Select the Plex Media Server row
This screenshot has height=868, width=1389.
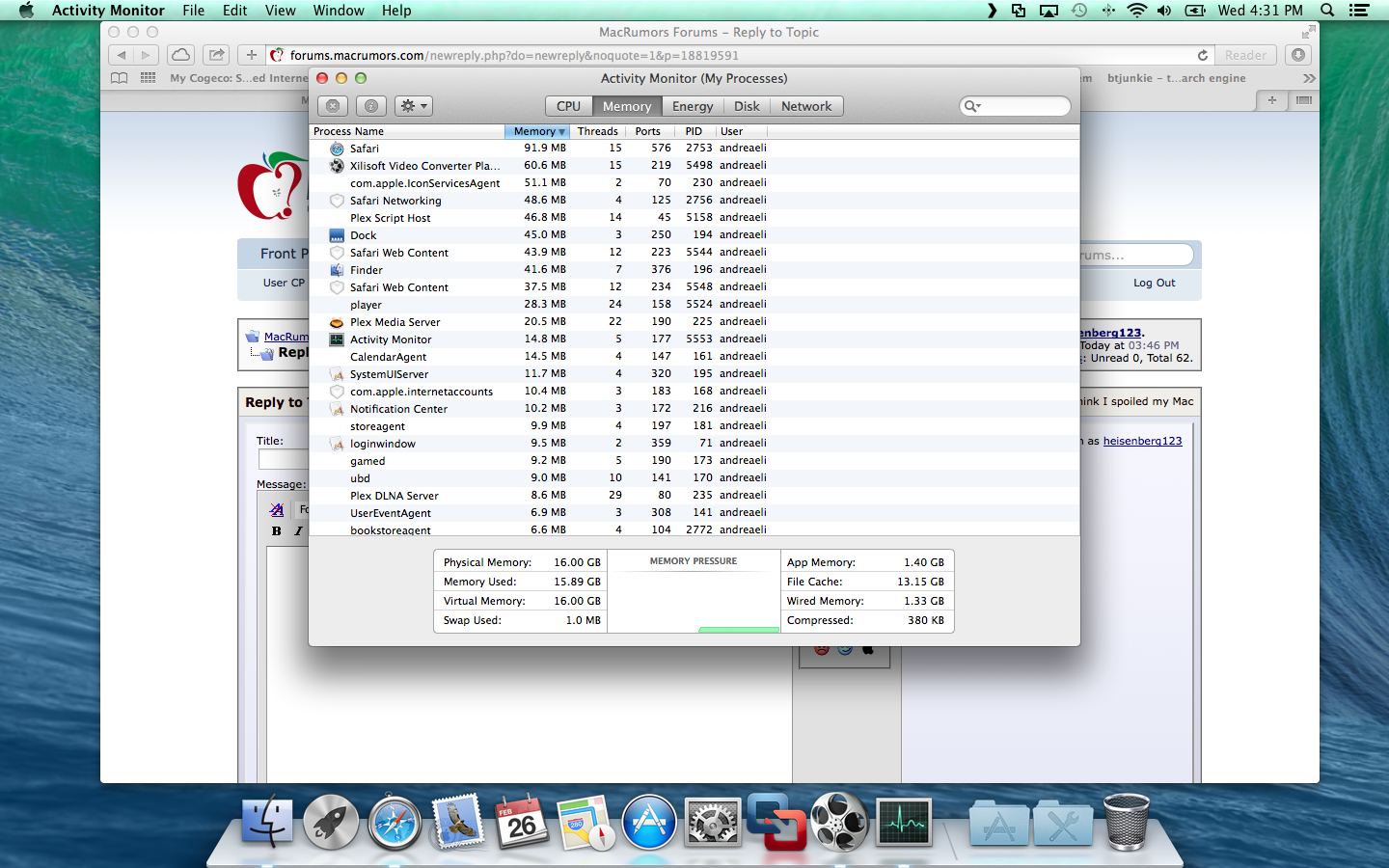tap(694, 322)
